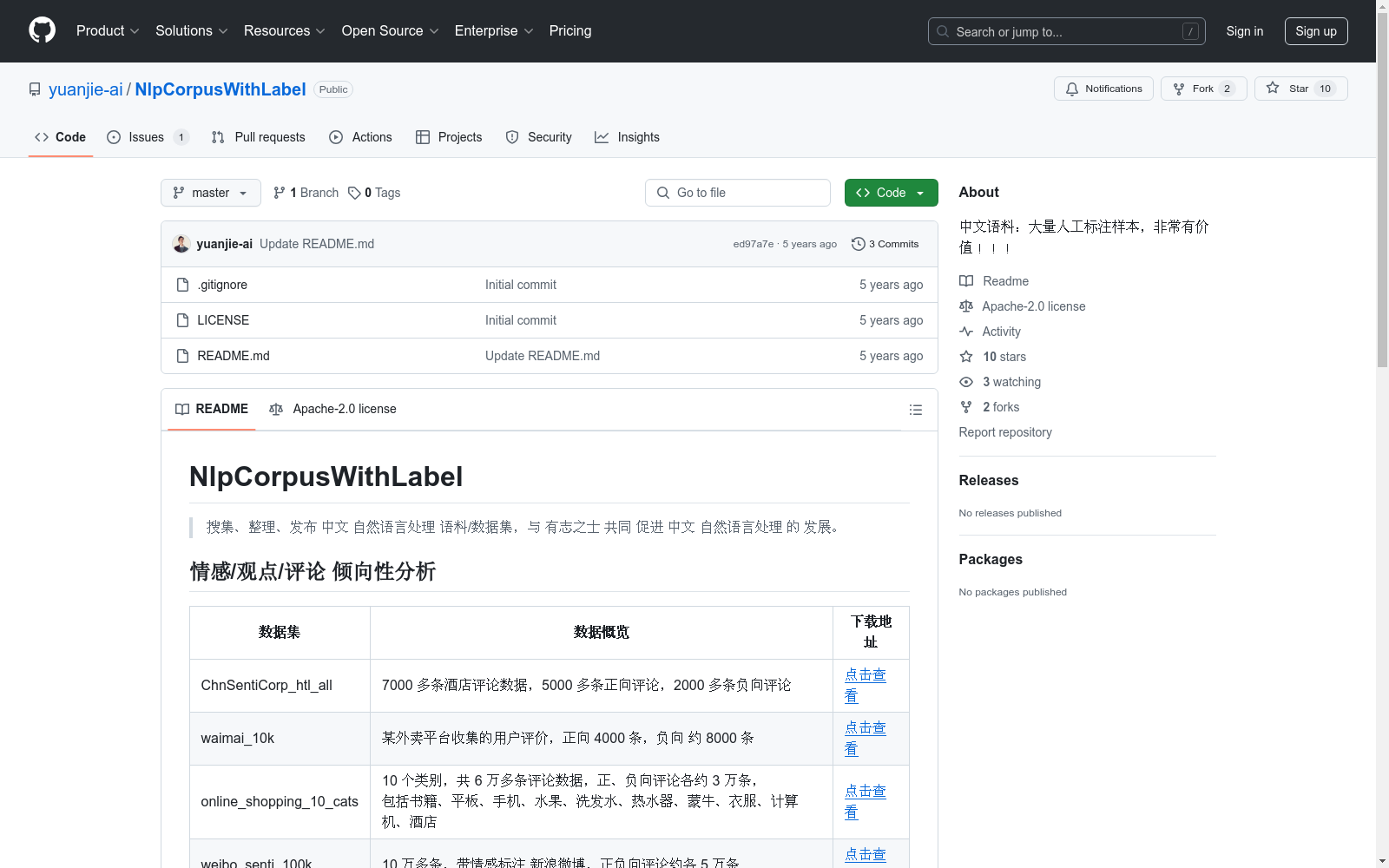View the 0 Tags list
Screen dimensions: 1389x868
(x=374, y=193)
